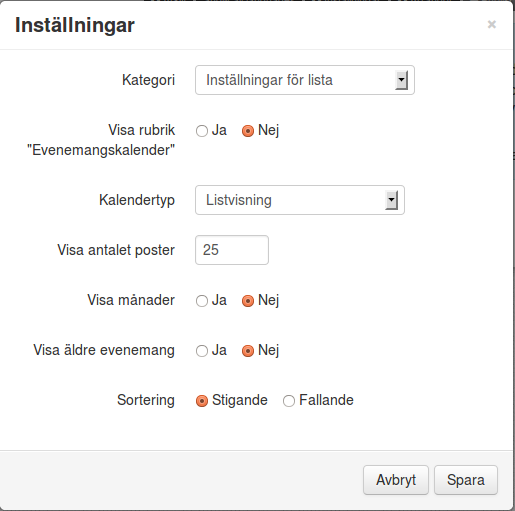Click the Avbryt button
Image resolution: width=515 pixels, height=511 pixels.
(396, 480)
